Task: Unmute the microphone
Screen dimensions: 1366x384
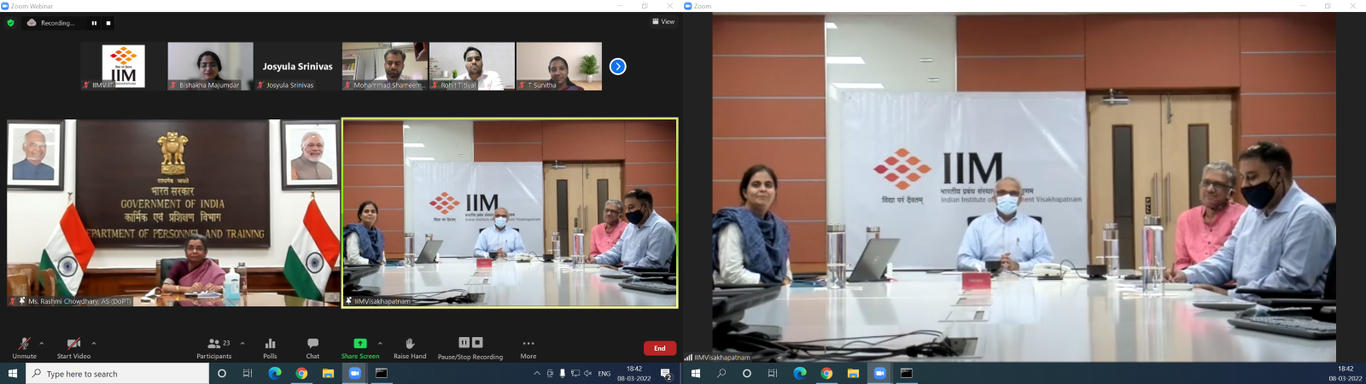Action: click(x=24, y=348)
